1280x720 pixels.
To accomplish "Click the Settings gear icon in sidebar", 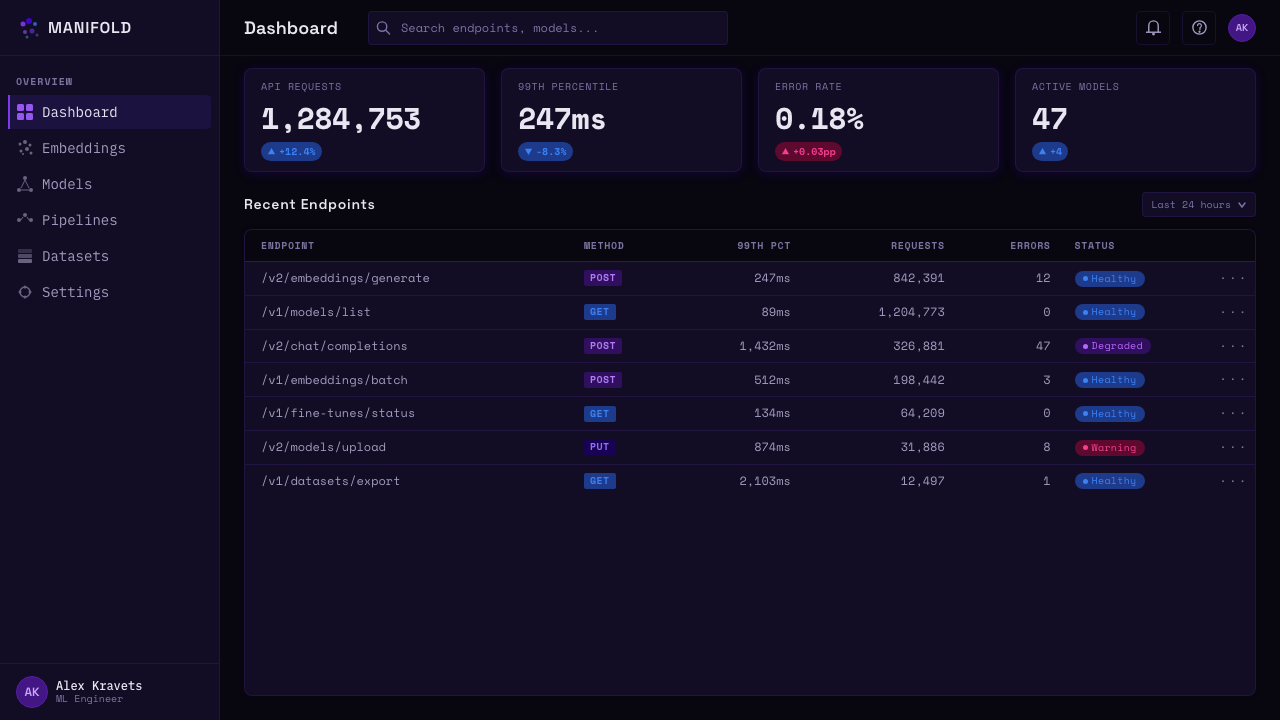I will coord(25,292).
